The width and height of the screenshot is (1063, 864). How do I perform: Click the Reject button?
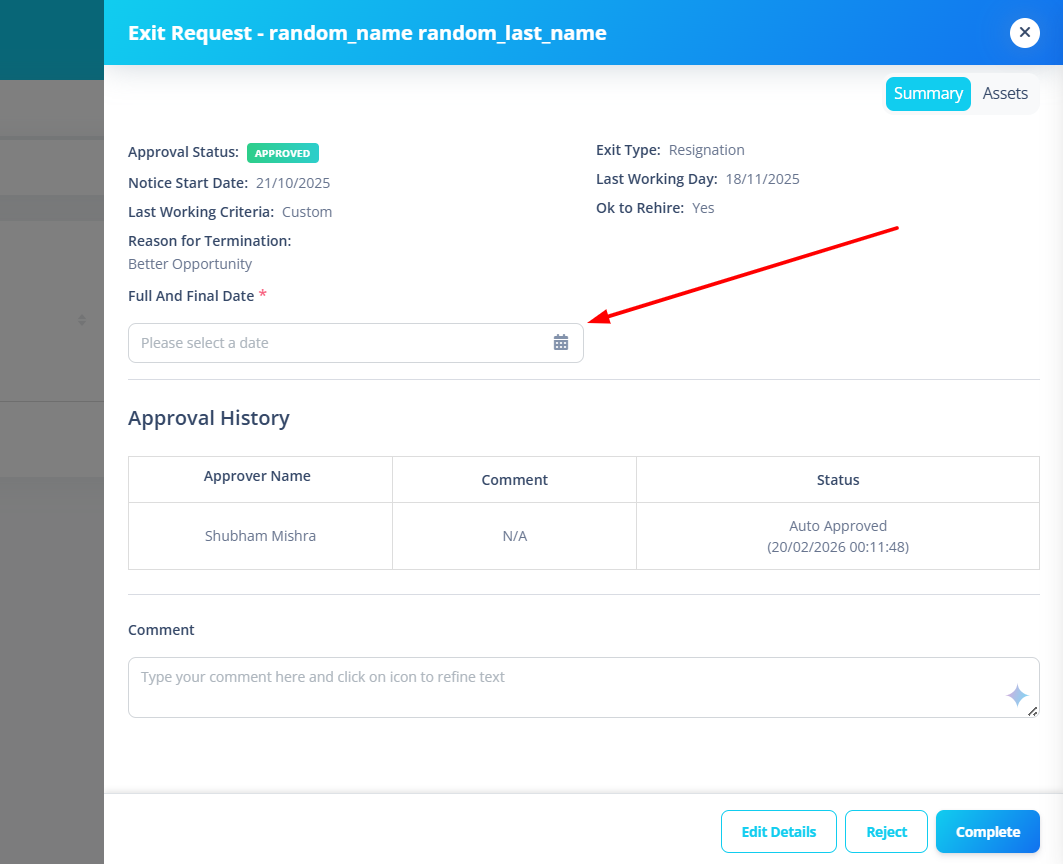click(x=886, y=831)
